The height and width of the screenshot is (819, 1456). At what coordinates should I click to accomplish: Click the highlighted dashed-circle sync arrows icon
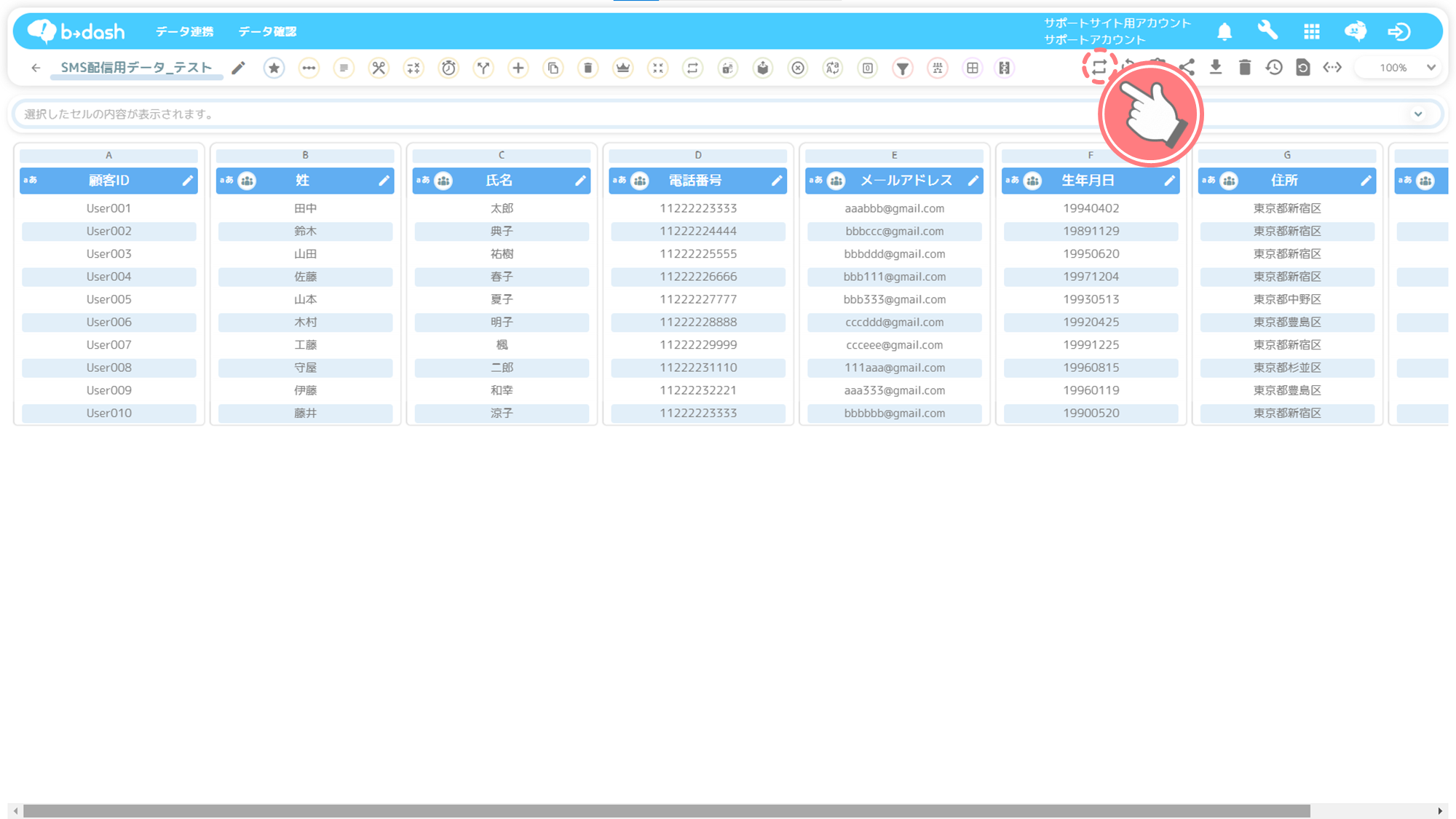(1099, 67)
